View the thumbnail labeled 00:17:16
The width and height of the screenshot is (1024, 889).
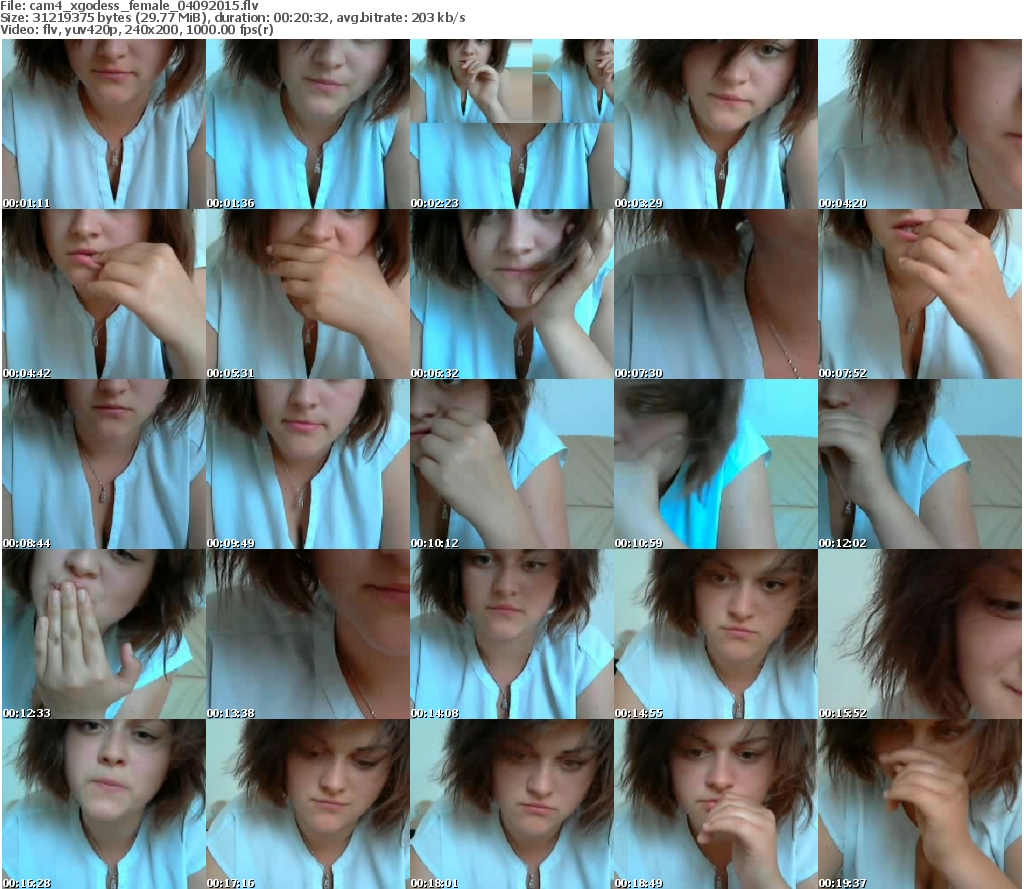coord(308,804)
